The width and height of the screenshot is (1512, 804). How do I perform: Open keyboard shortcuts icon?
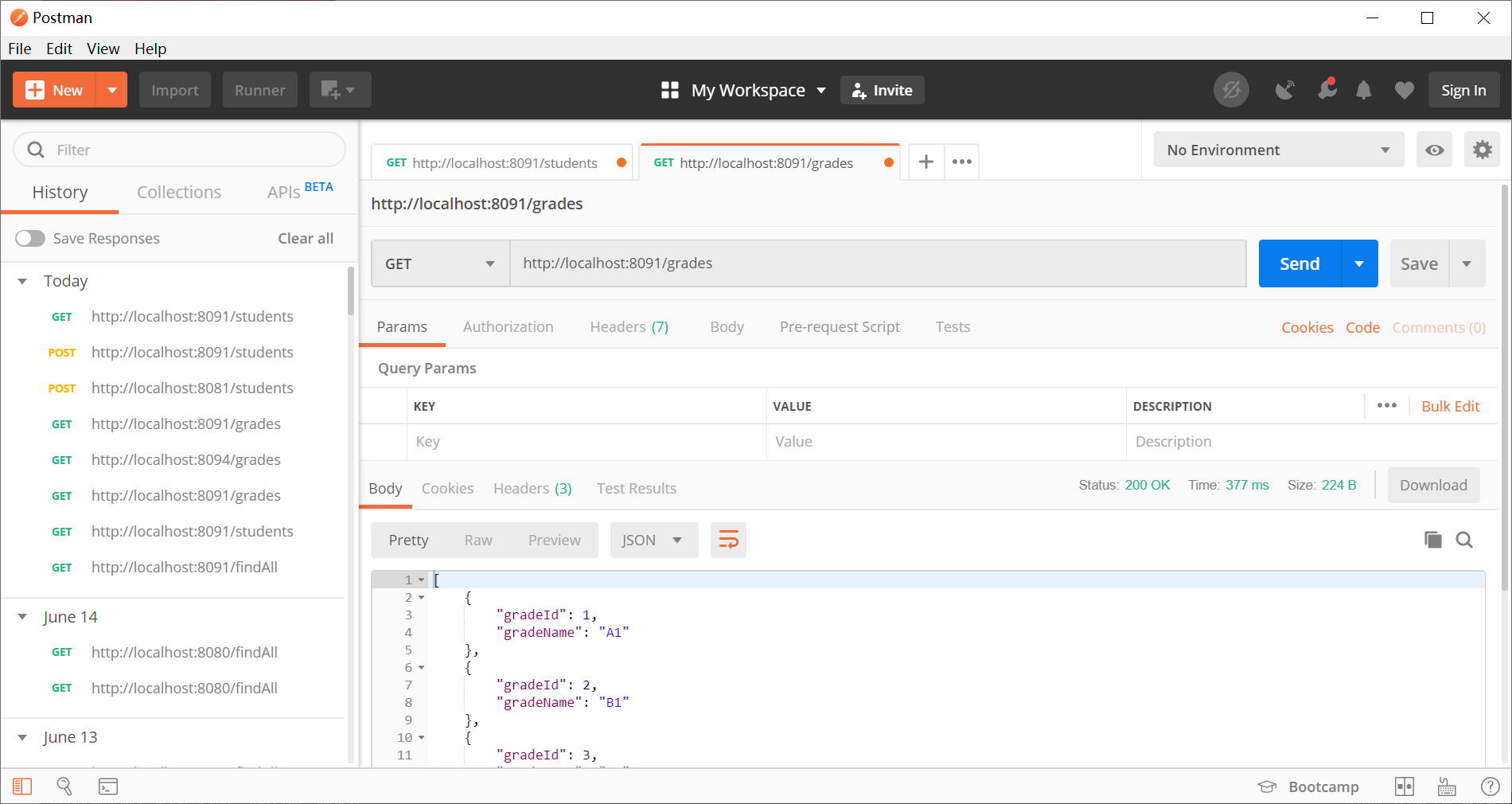pos(1447,787)
